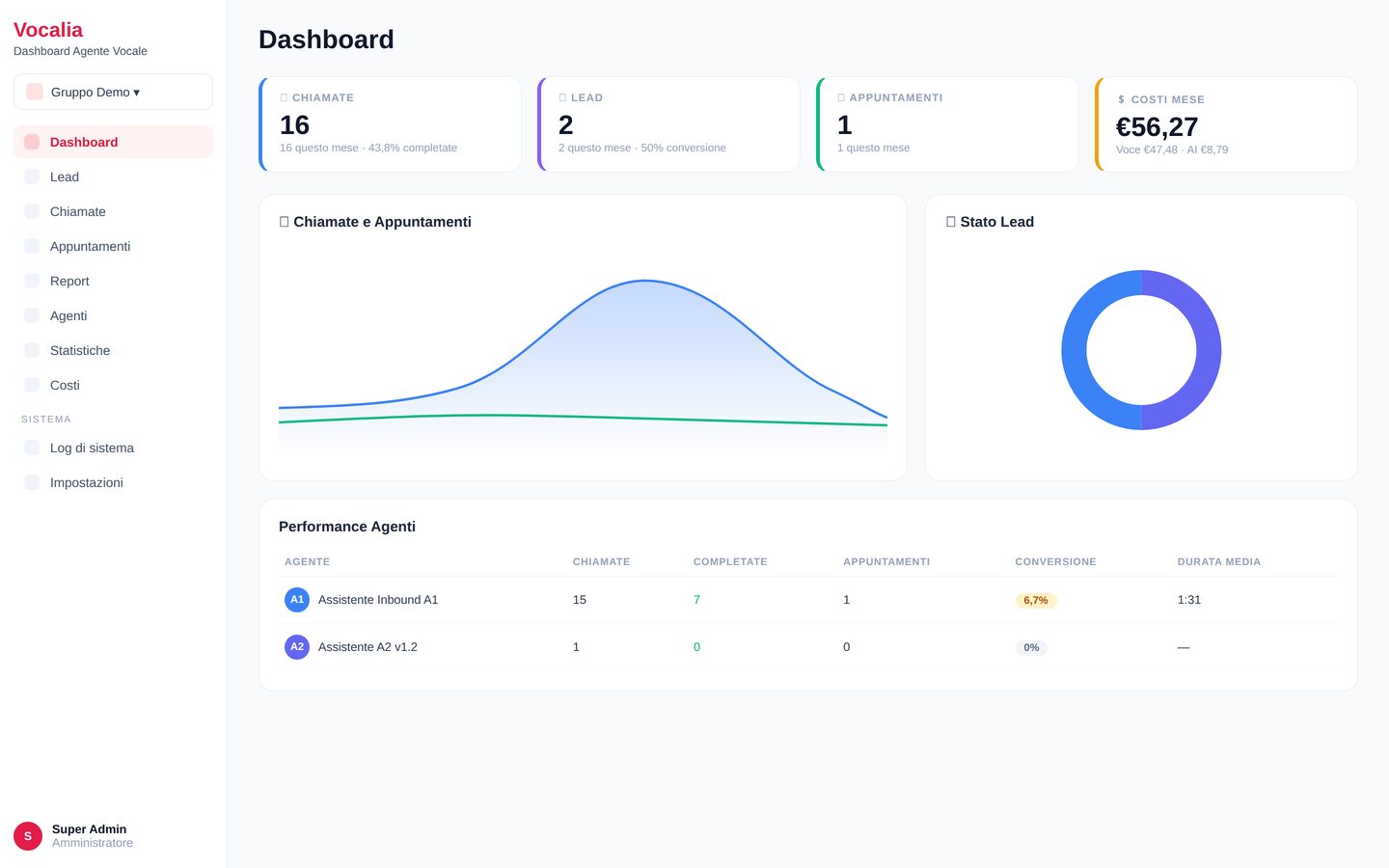The image size is (1389, 868).
Task: Select Dashboard in the sidebar
Action: (113, 142)
